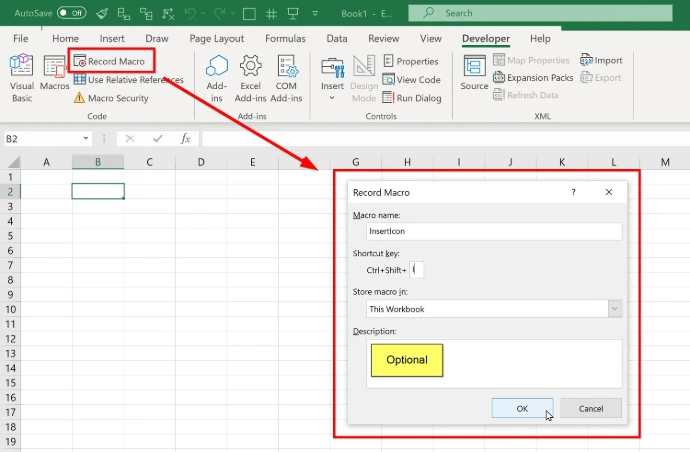The height and width of the screenshot is (452, 690).
Task: Open Macro Security settings
Action: tap(111, 98)
